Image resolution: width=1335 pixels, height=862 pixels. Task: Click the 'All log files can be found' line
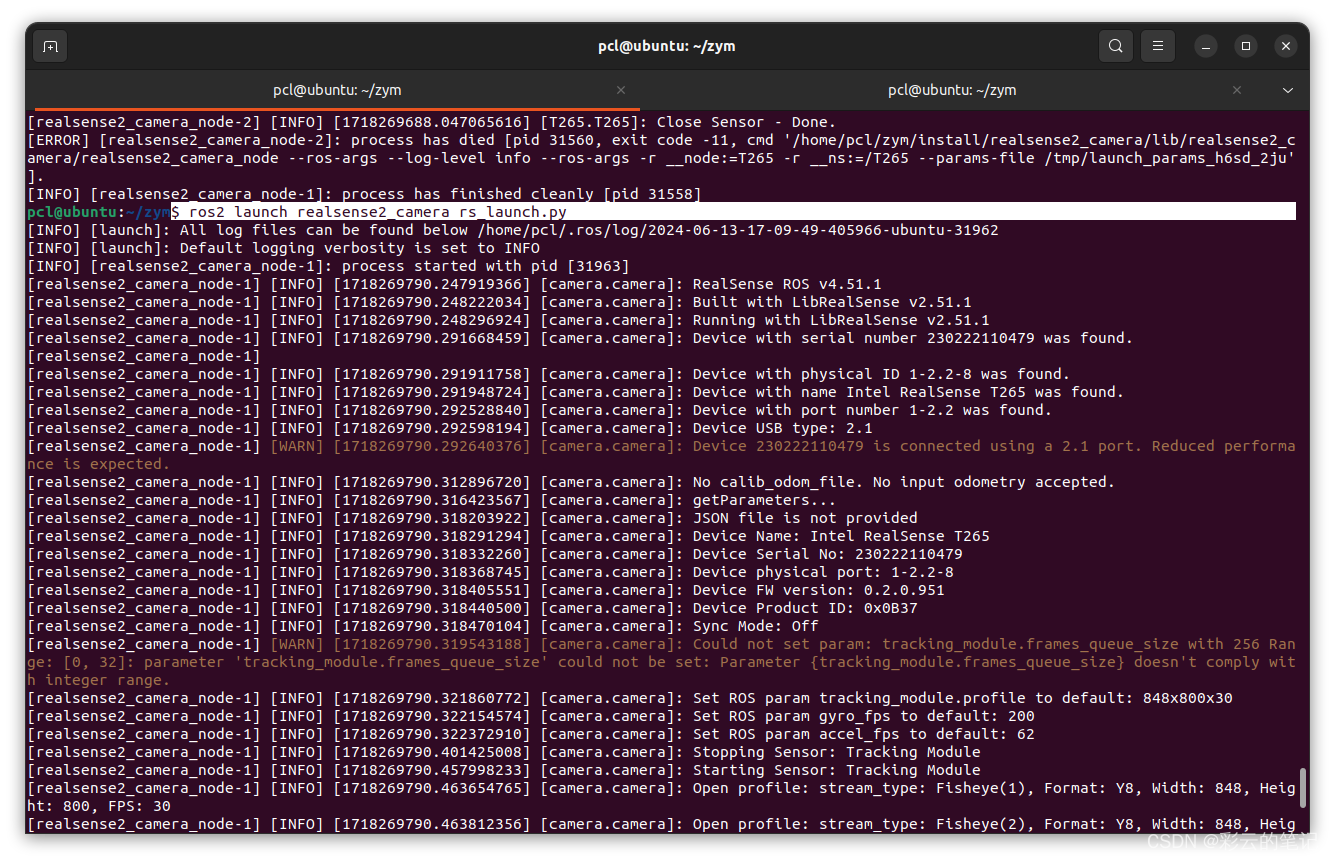[x=513, y=230]
